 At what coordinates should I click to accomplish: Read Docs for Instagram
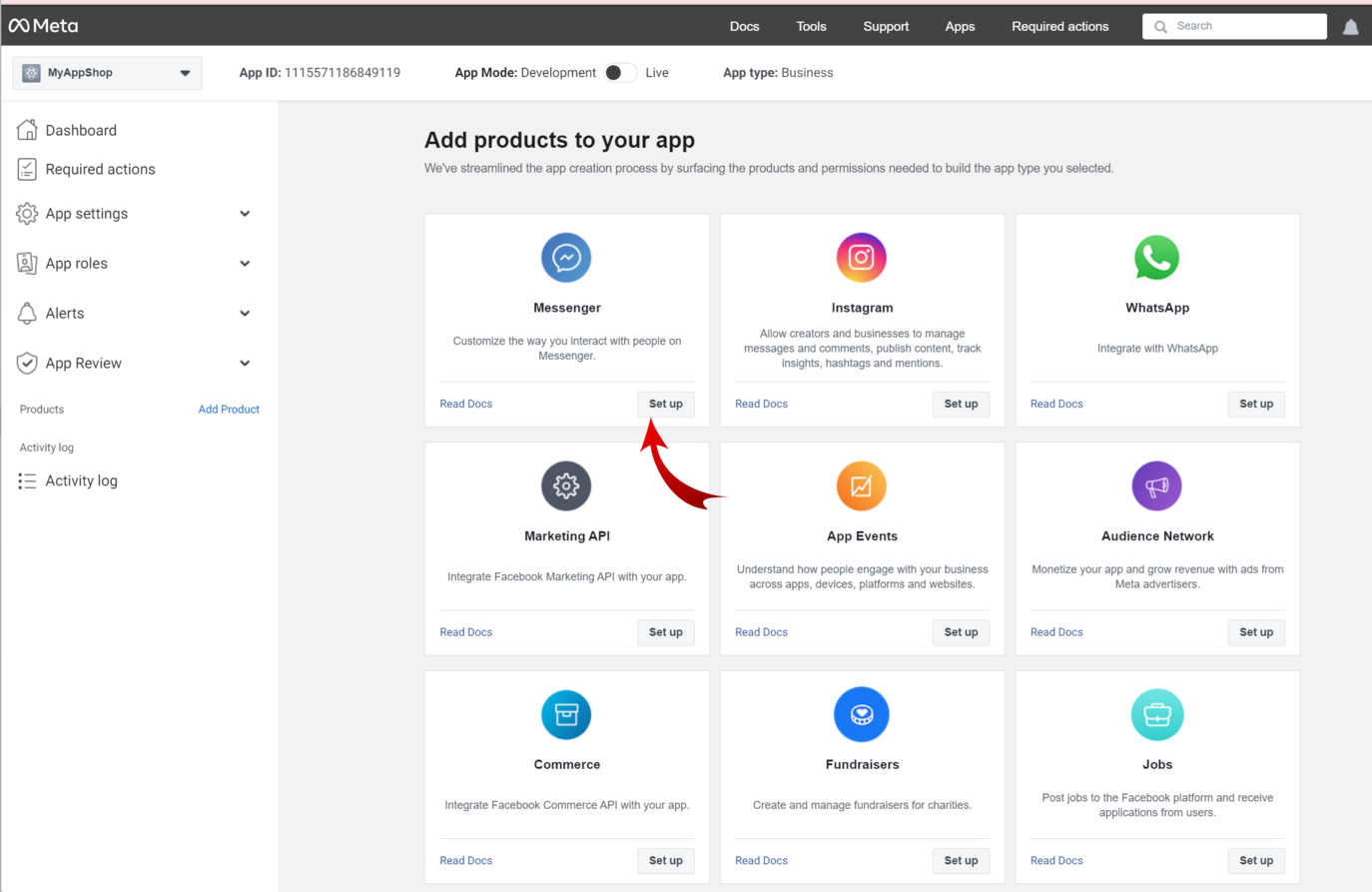[x=761, y=405]
